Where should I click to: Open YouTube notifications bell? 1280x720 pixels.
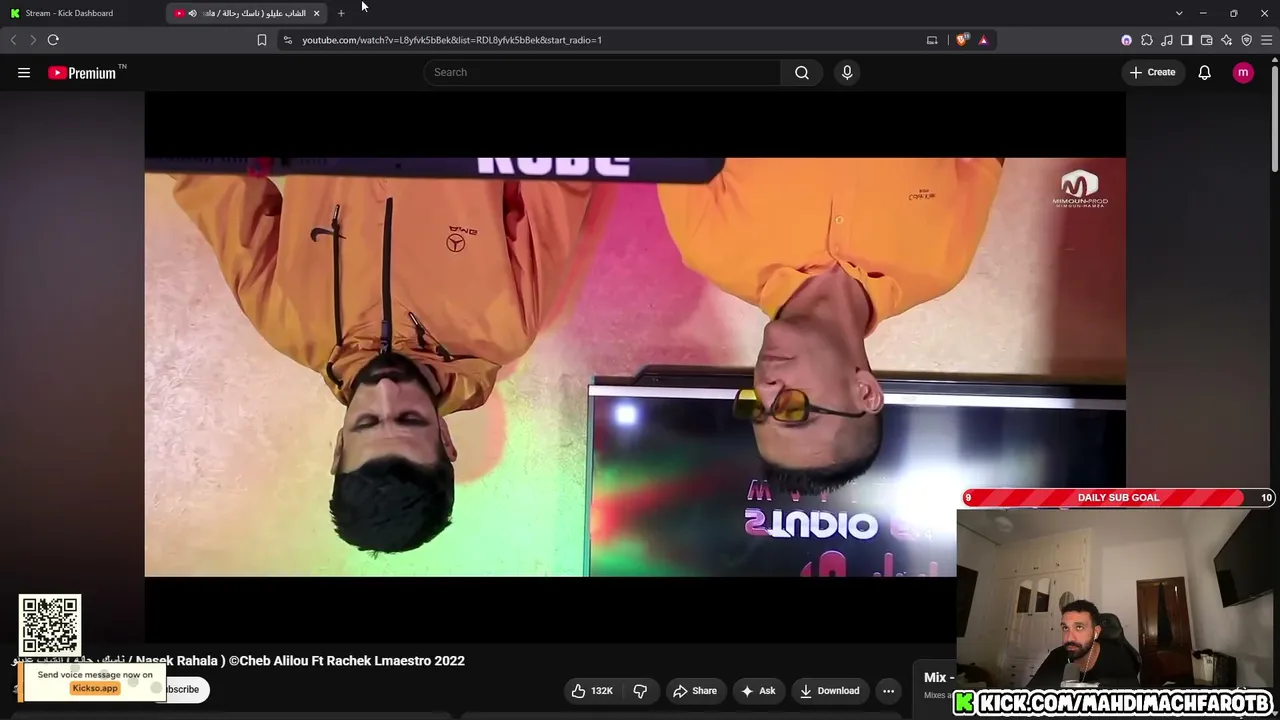click(x=1205, y=72)
